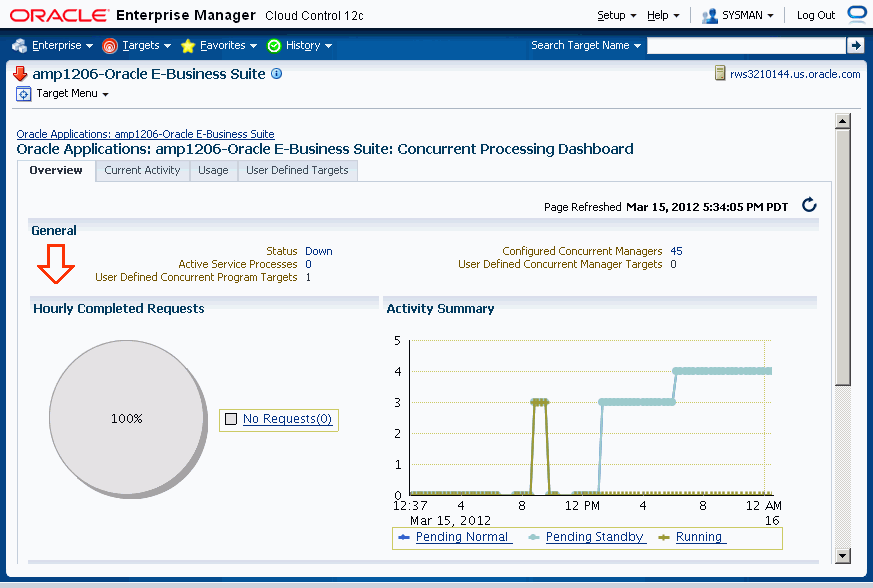Click the Log Out link
Viewport: 873px width, 588px height.
816,16
